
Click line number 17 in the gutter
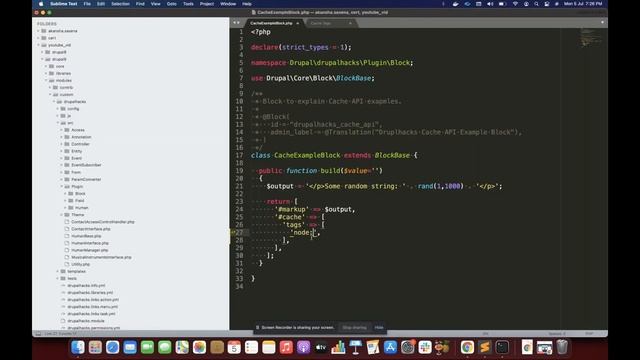(239, 156)
